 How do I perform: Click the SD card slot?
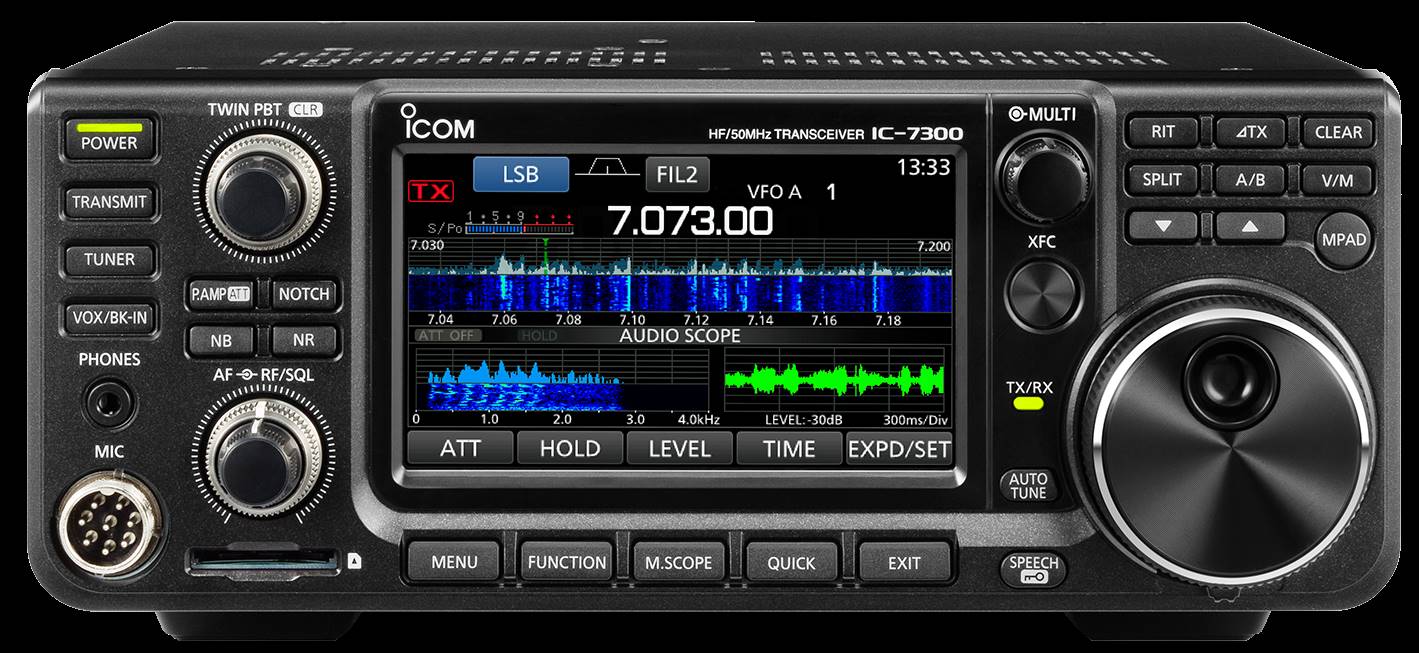(x=265, y=561)
